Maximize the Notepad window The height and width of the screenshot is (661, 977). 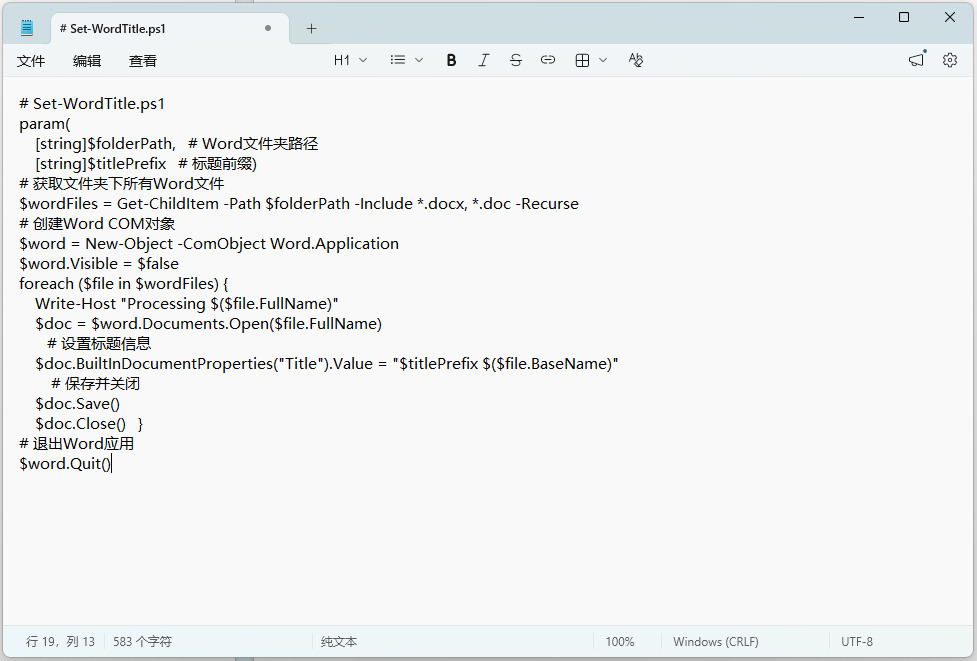click(x=904, y=17)
